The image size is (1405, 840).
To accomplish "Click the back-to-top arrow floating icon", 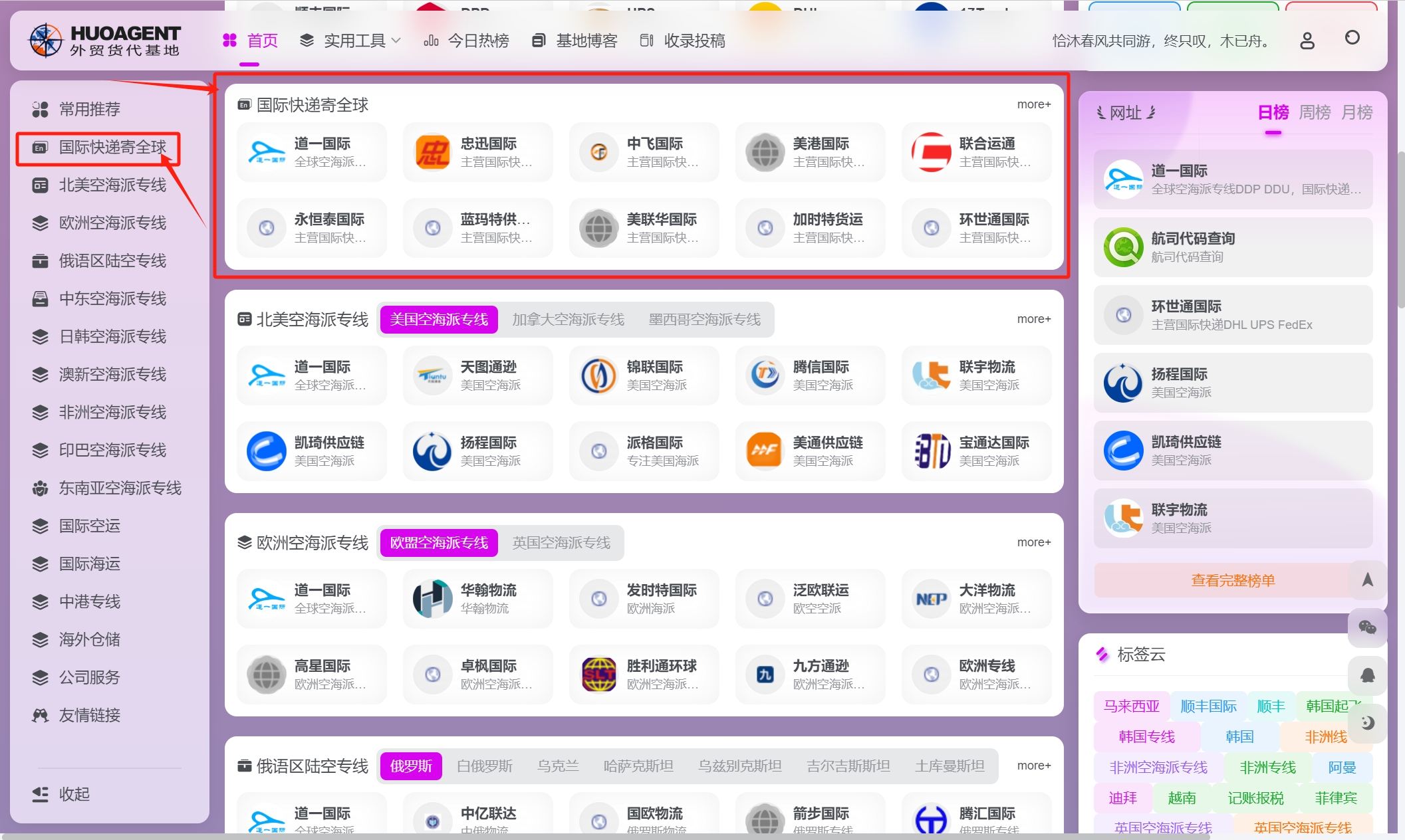I will tap(1367, 579).
